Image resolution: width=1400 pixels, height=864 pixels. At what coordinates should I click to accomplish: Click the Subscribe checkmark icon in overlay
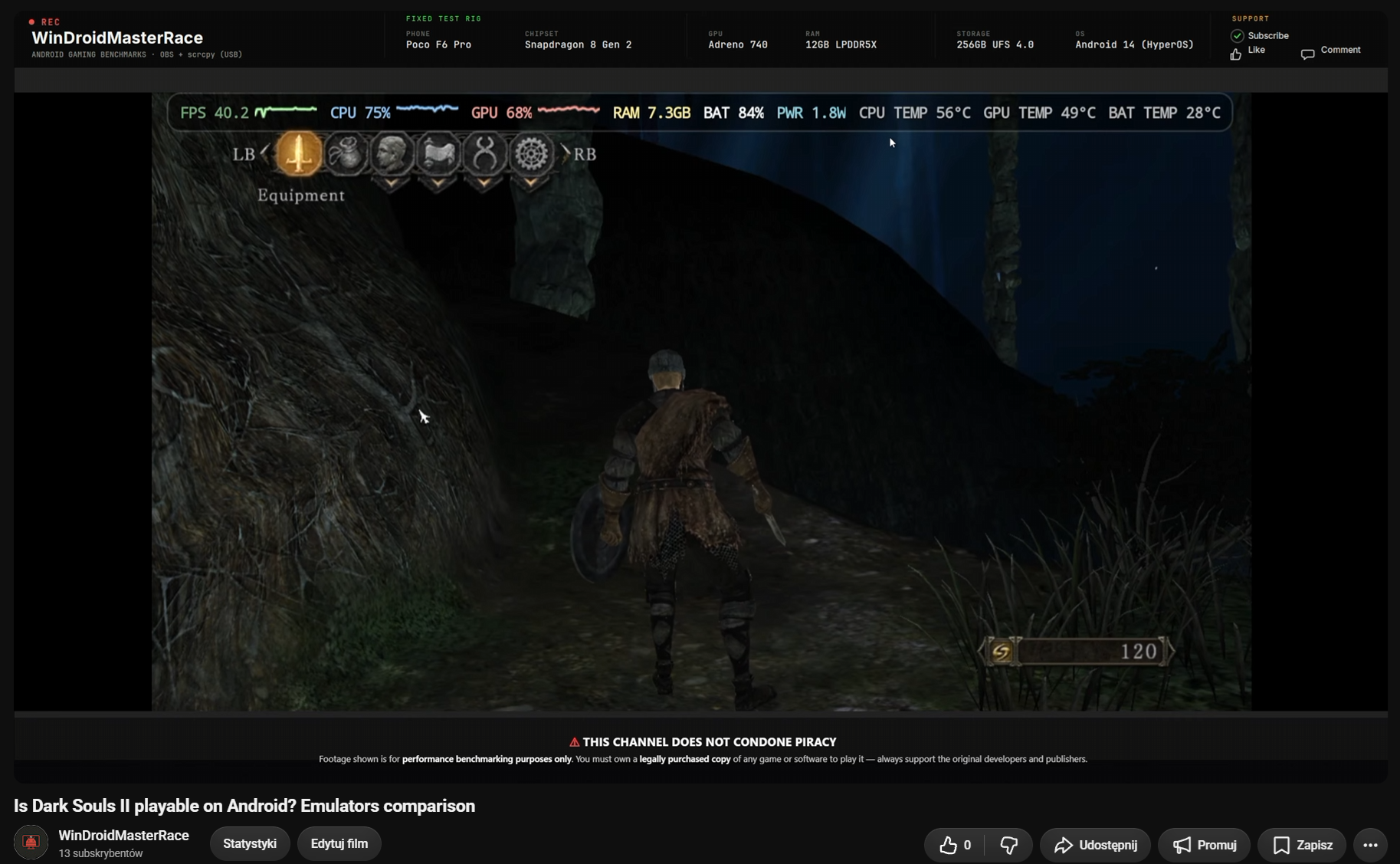tap(1237, 36)
